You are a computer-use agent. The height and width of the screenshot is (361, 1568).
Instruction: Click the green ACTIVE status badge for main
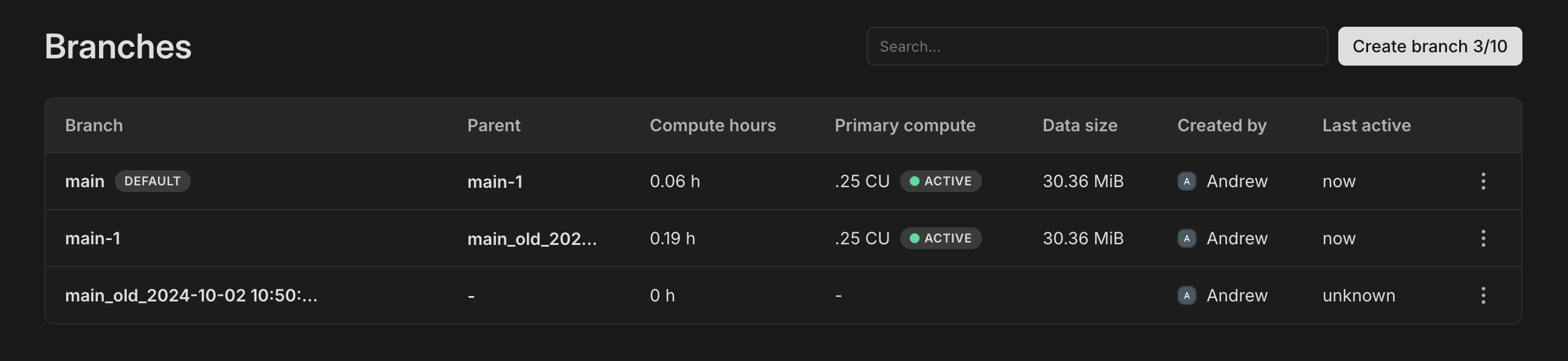tap(940, 181)
